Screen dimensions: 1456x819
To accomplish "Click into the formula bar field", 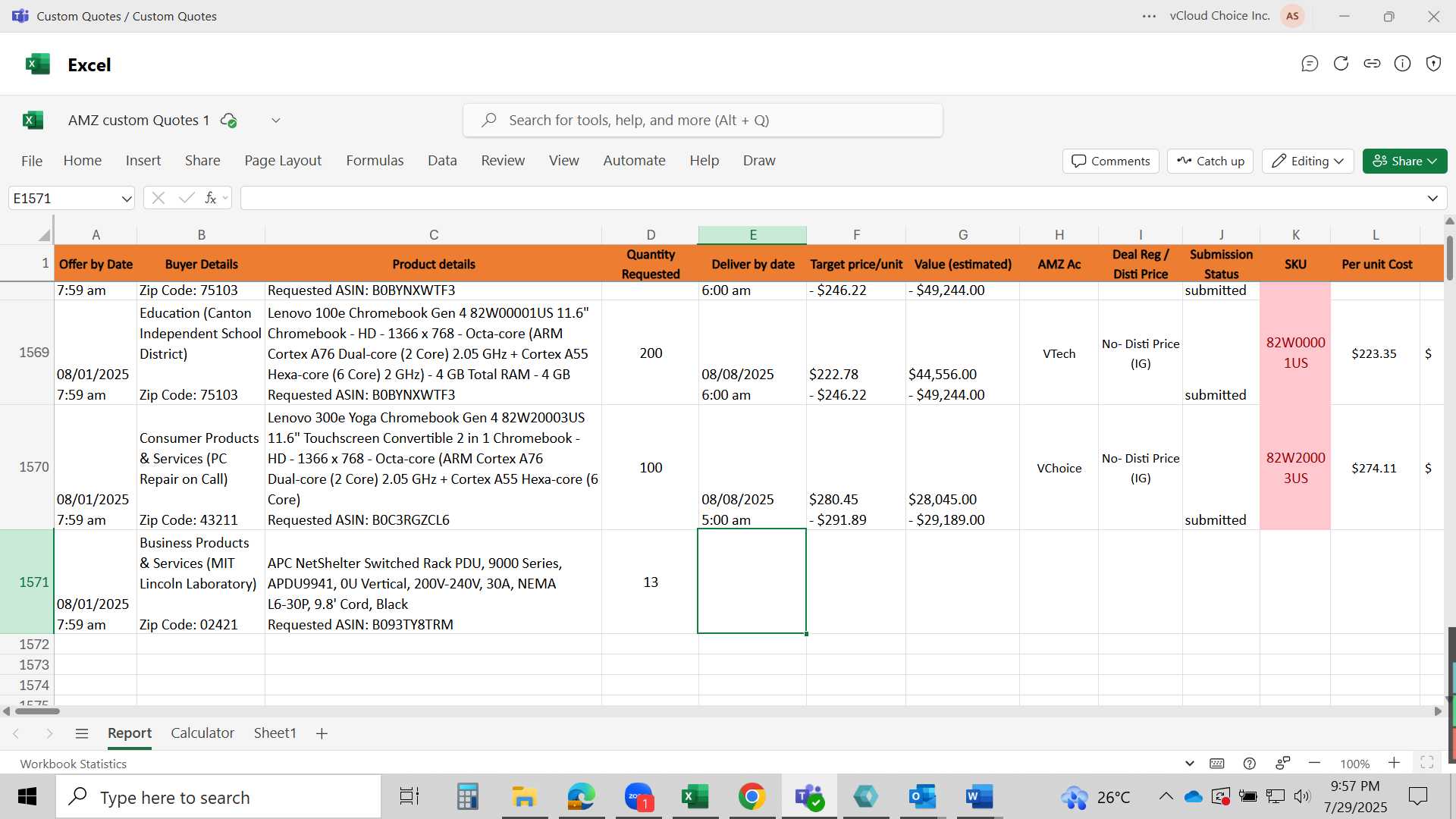I will [833, 199].
